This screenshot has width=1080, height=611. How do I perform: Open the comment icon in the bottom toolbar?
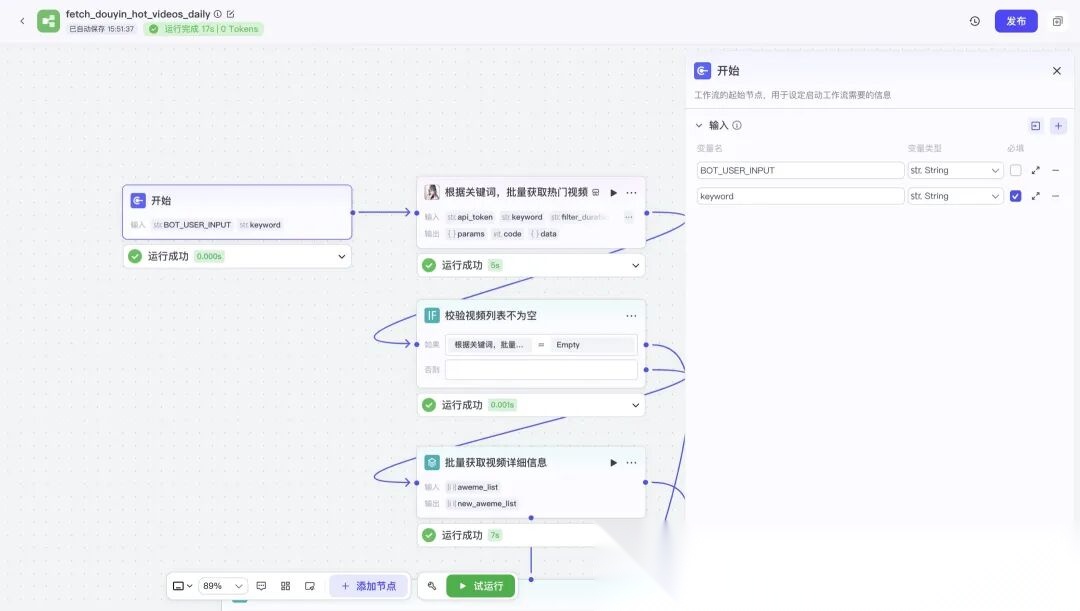(x=260, y=585)
